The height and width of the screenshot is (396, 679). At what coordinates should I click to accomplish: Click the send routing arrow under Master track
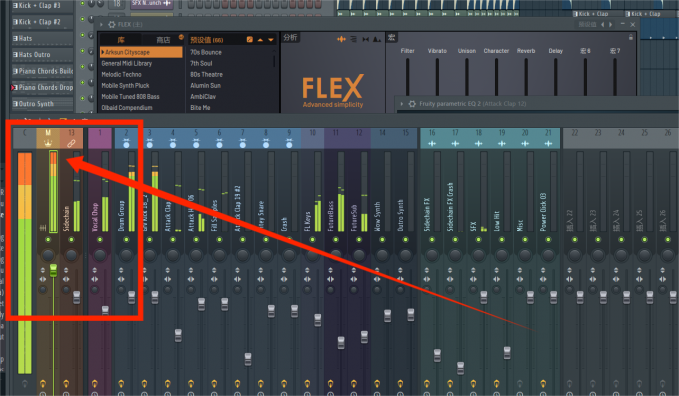[x=42, y=383]
